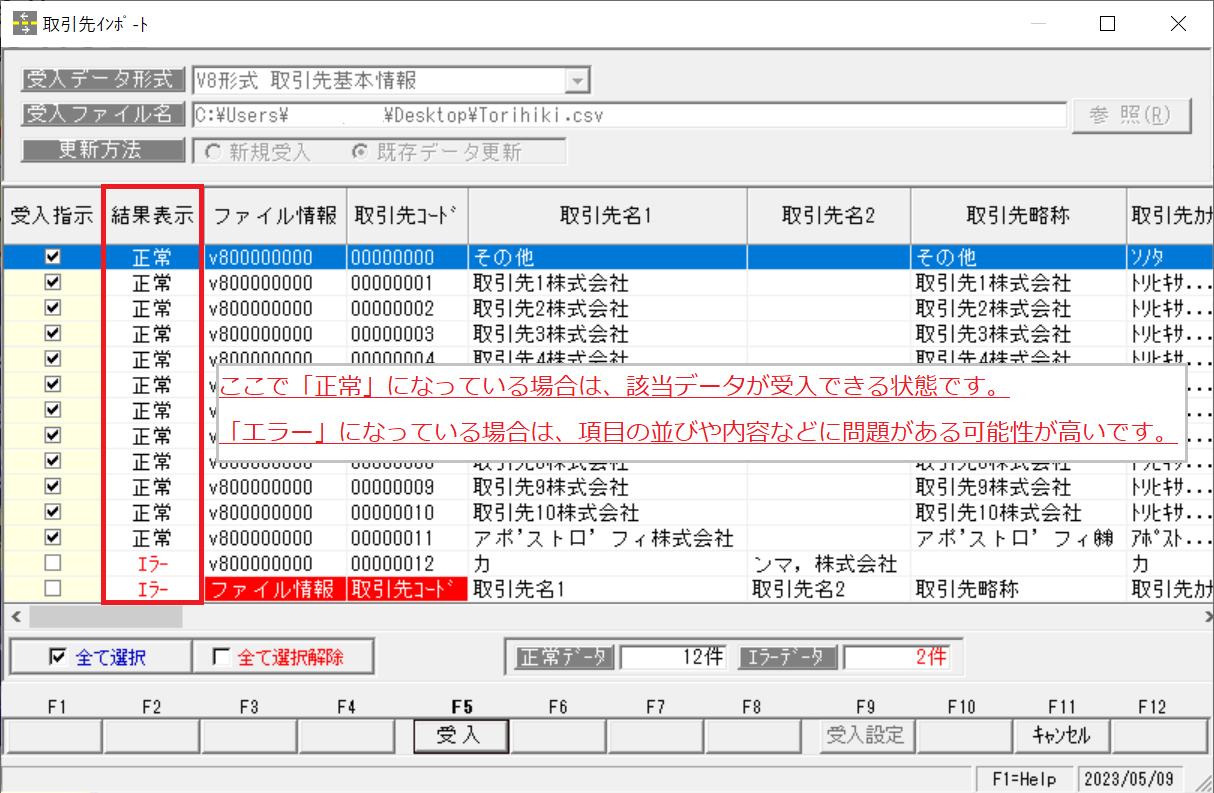This screenshot has height=793, width=1214.
Task: Click the empty F12 function button
Action: (x=1158, y=736)
